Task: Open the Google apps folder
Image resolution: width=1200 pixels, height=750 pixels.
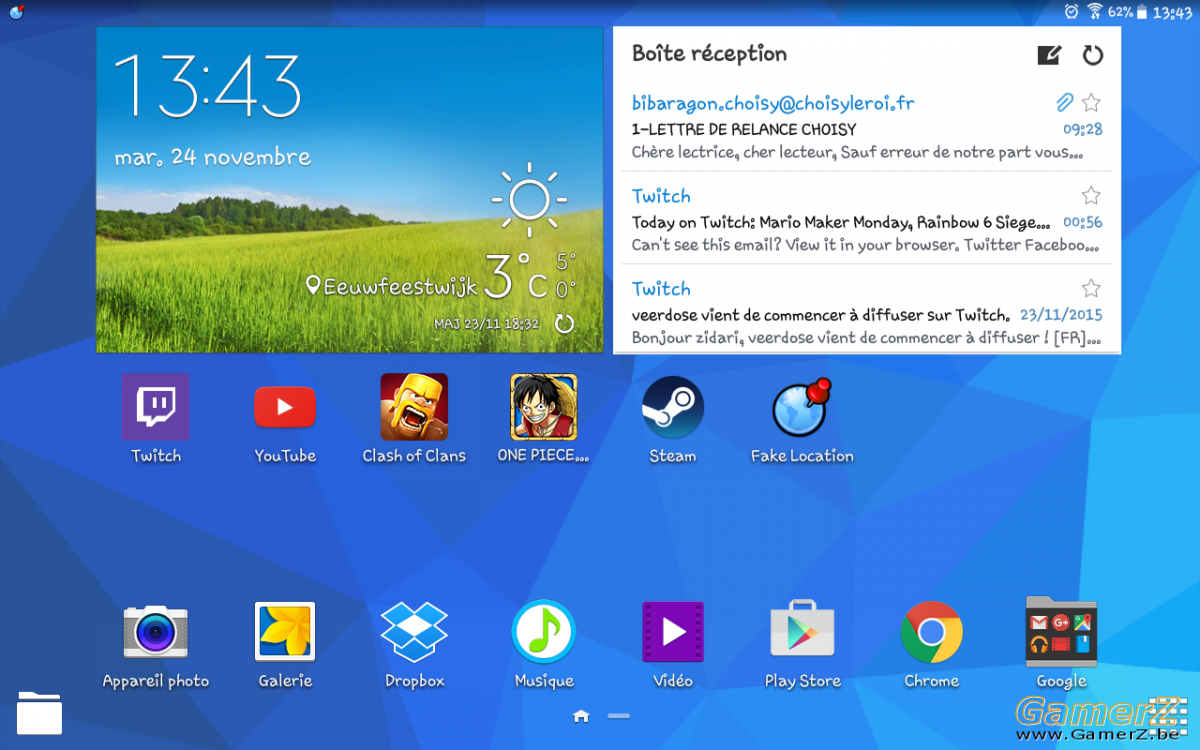Action: pyautogui.click(x=1061, y=632)
